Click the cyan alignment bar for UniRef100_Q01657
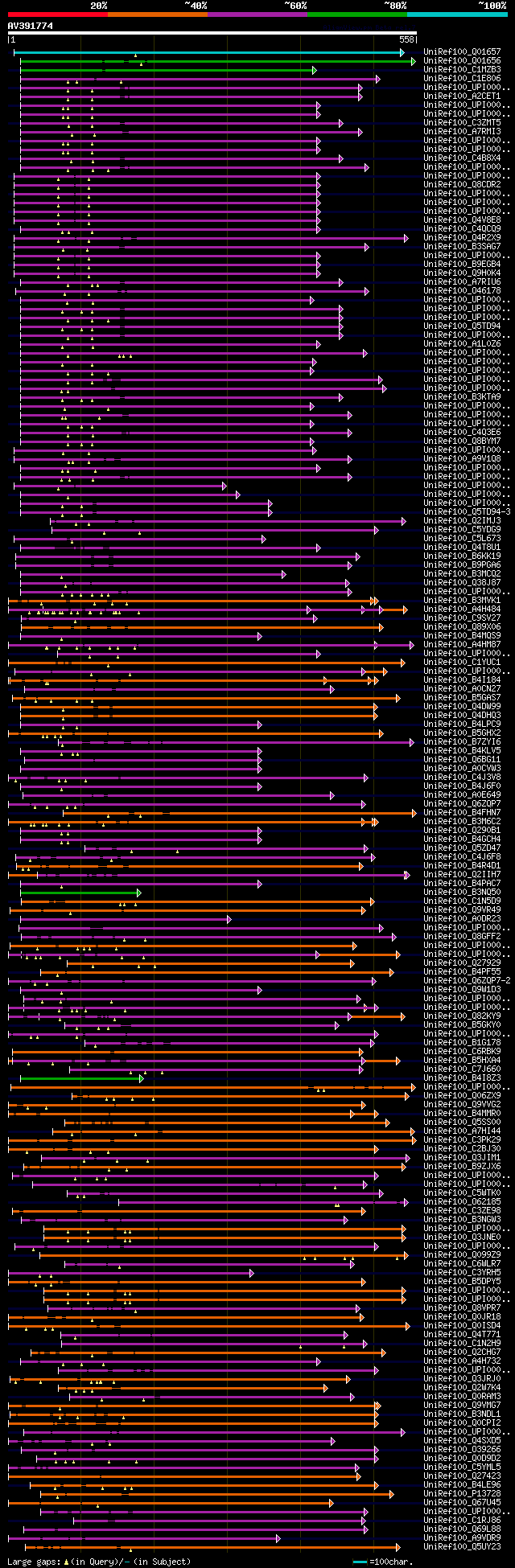Viewport: 515px width, 1568px height. click(209, 52)
